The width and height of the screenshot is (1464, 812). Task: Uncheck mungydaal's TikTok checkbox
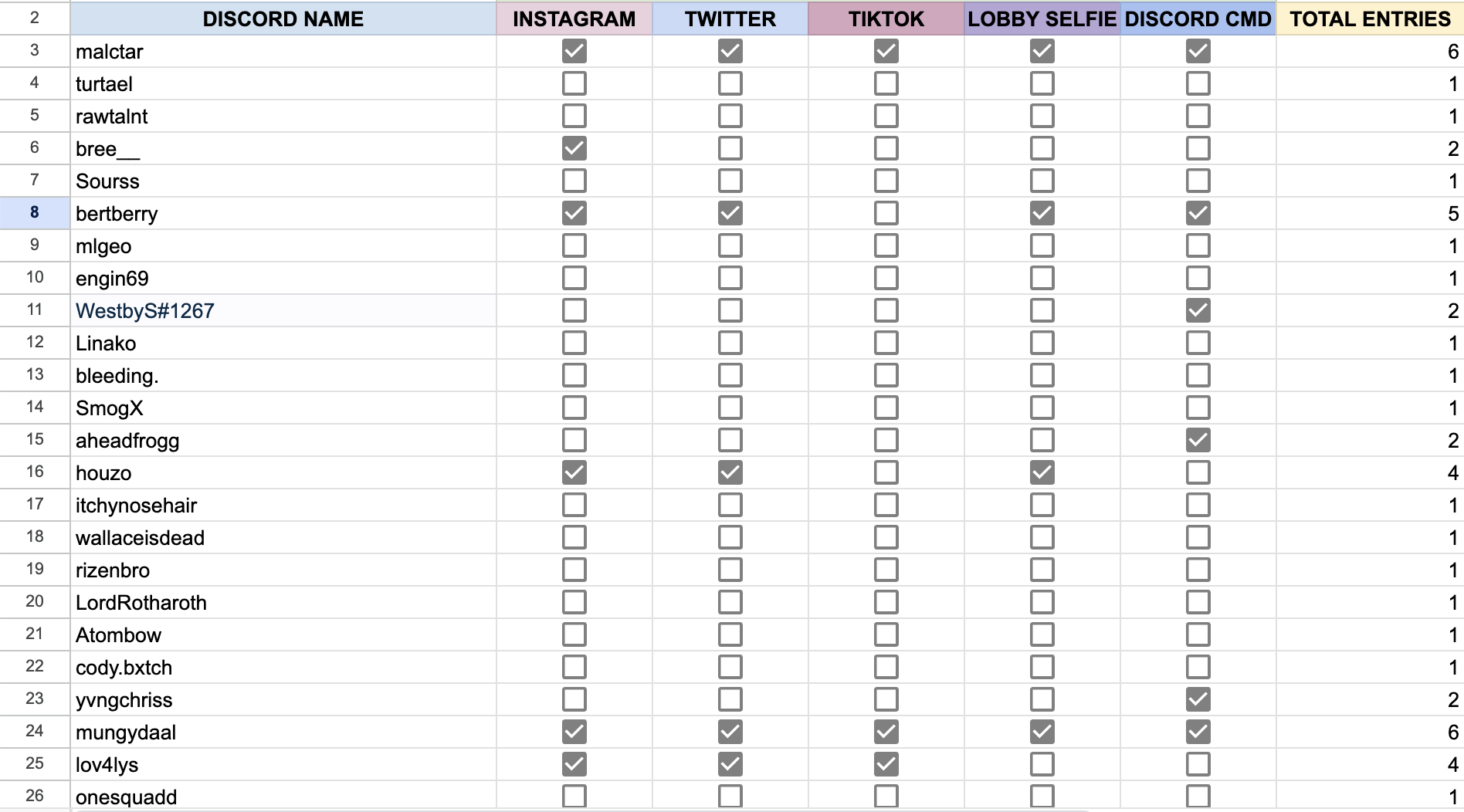coord(886,732)
